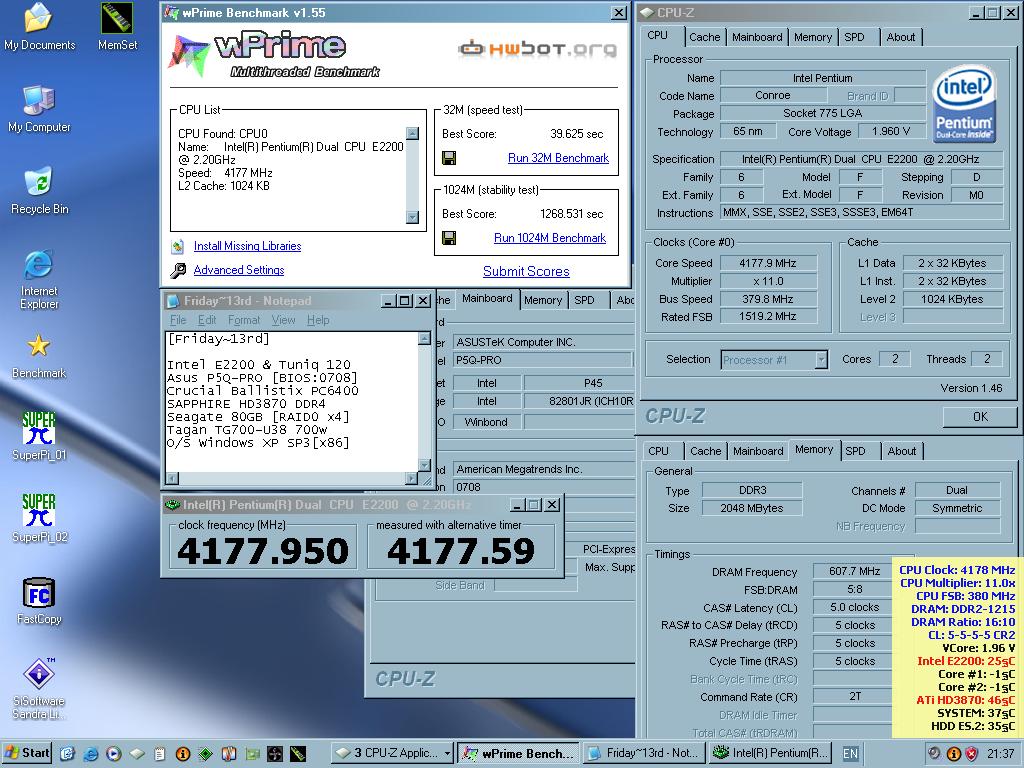Click the clock frequency readout 4177.950

point(263,551)
